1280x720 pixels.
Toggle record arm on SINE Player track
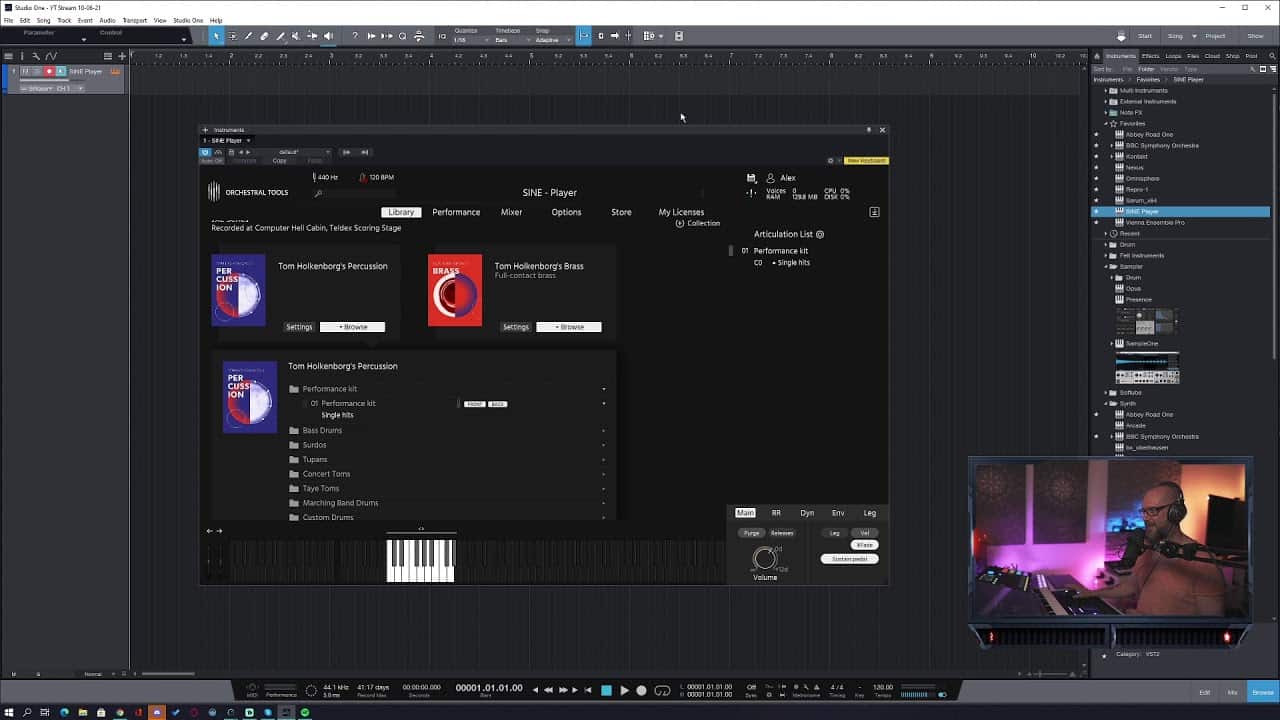(x=48, y=71)
